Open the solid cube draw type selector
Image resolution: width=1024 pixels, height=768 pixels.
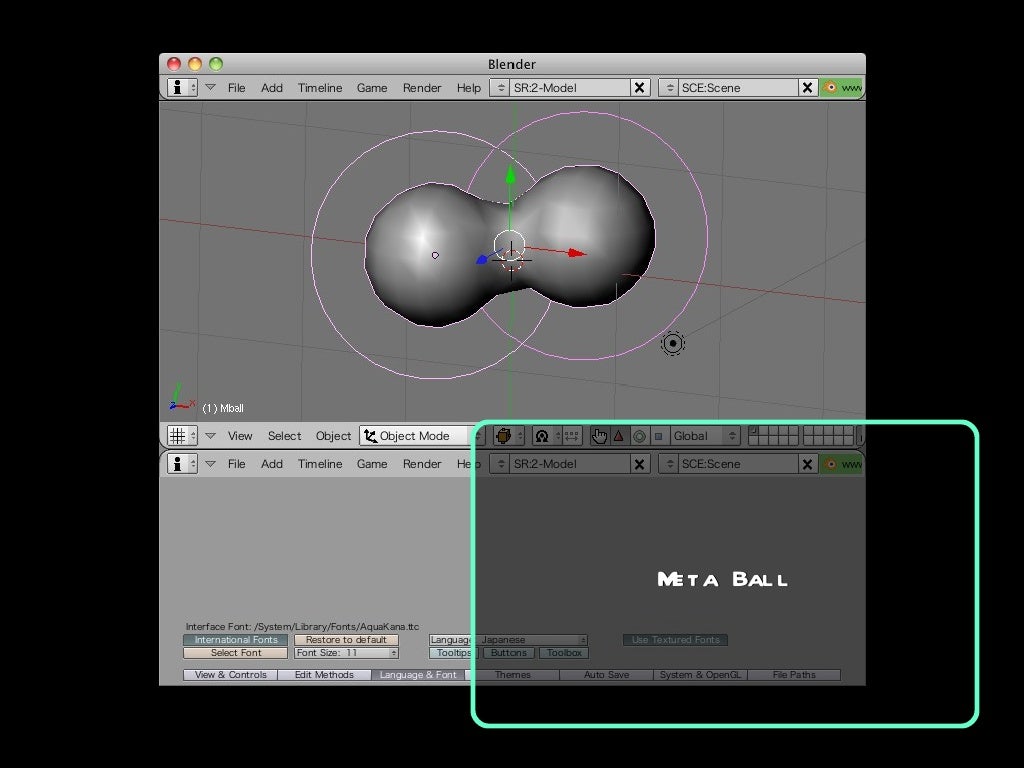click(x=509, y=436)
